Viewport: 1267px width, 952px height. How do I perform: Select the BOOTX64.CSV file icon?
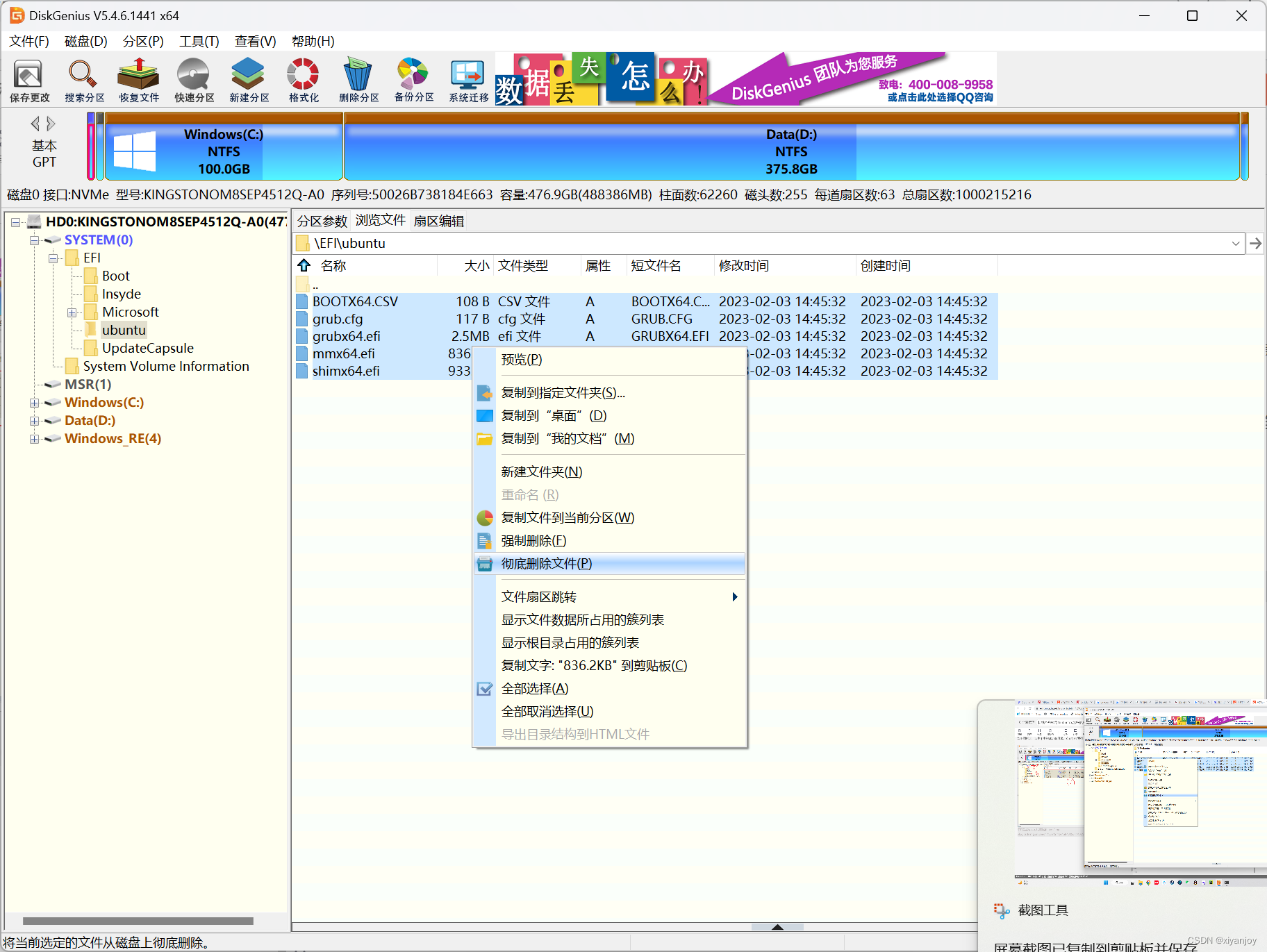(302, 301)
